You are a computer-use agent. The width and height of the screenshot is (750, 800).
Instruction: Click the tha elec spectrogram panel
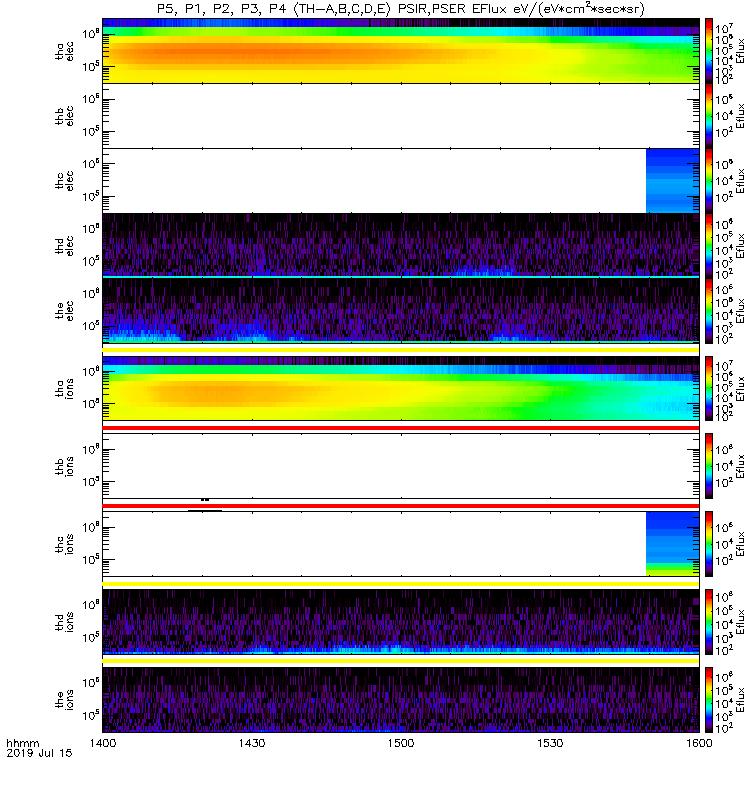[x=401, y=51]
